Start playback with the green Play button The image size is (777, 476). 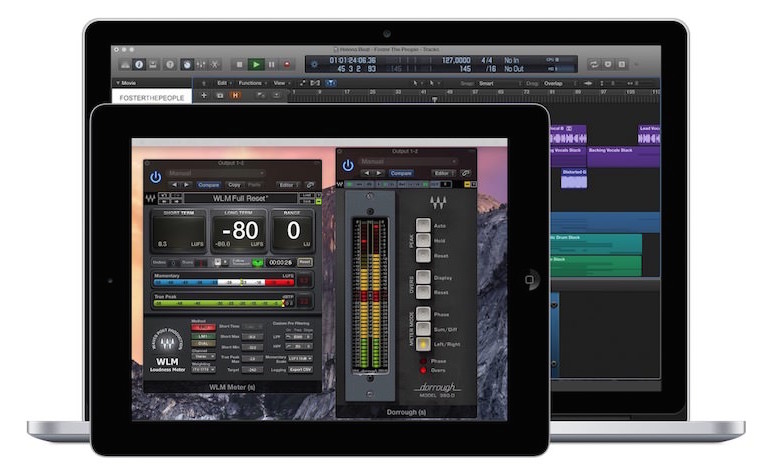click(256, 64)
